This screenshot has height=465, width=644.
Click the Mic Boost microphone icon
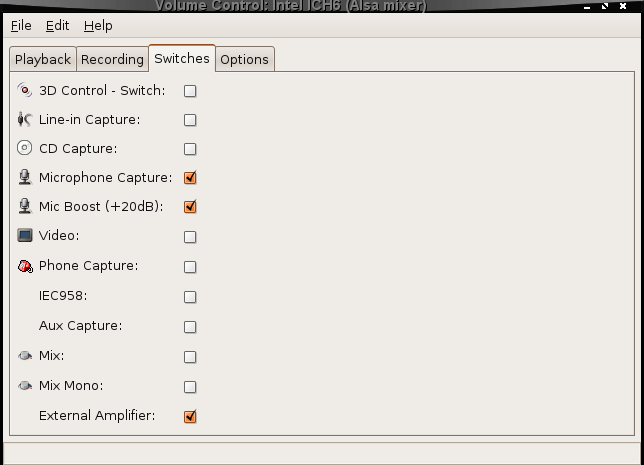pyautogui.click(x=25, y=206)
